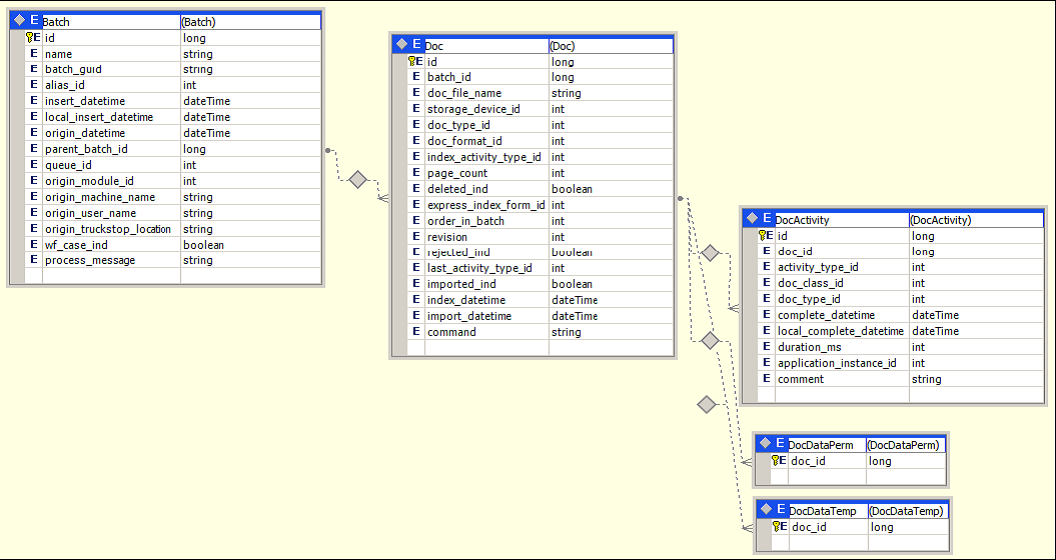Viewport: 1056px width, 560px height.
Task: Click the boolean type of wf_case_ind
Action: 251,245
